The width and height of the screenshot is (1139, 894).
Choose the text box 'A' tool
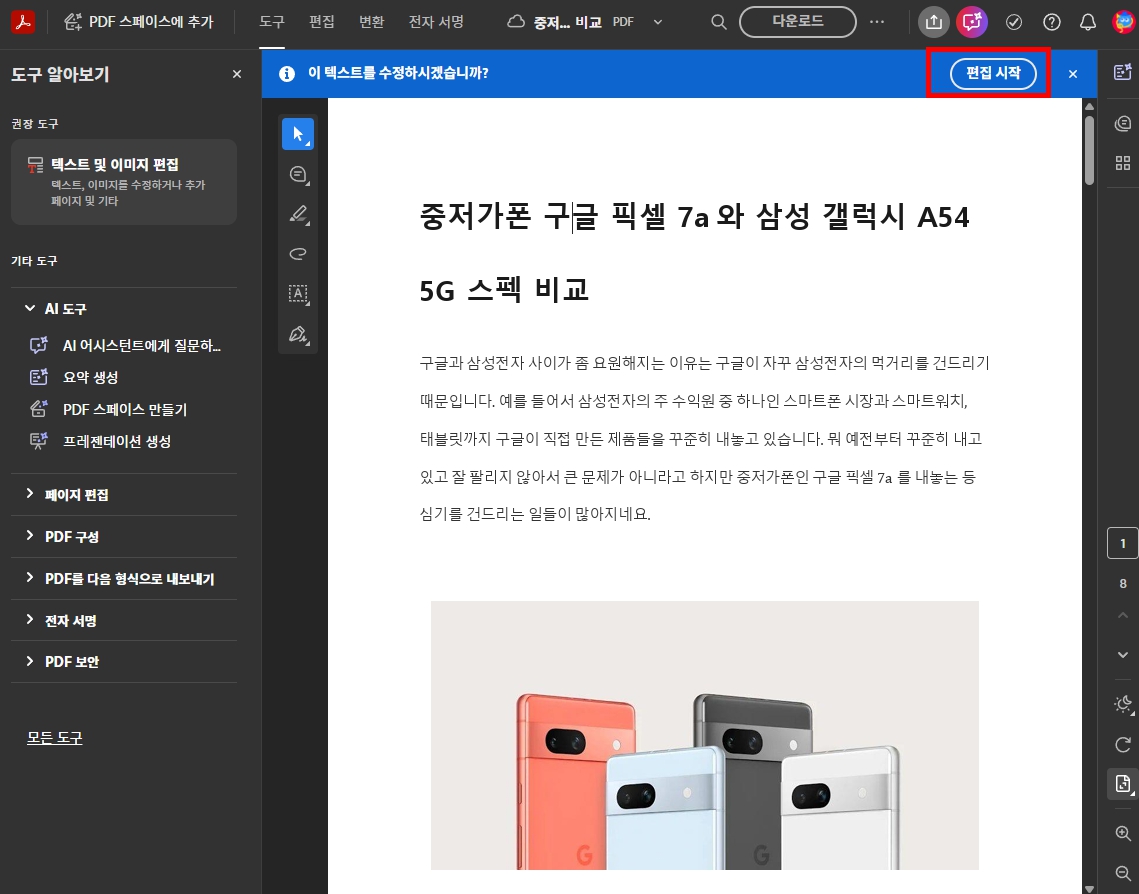click(x=298, y=294)
